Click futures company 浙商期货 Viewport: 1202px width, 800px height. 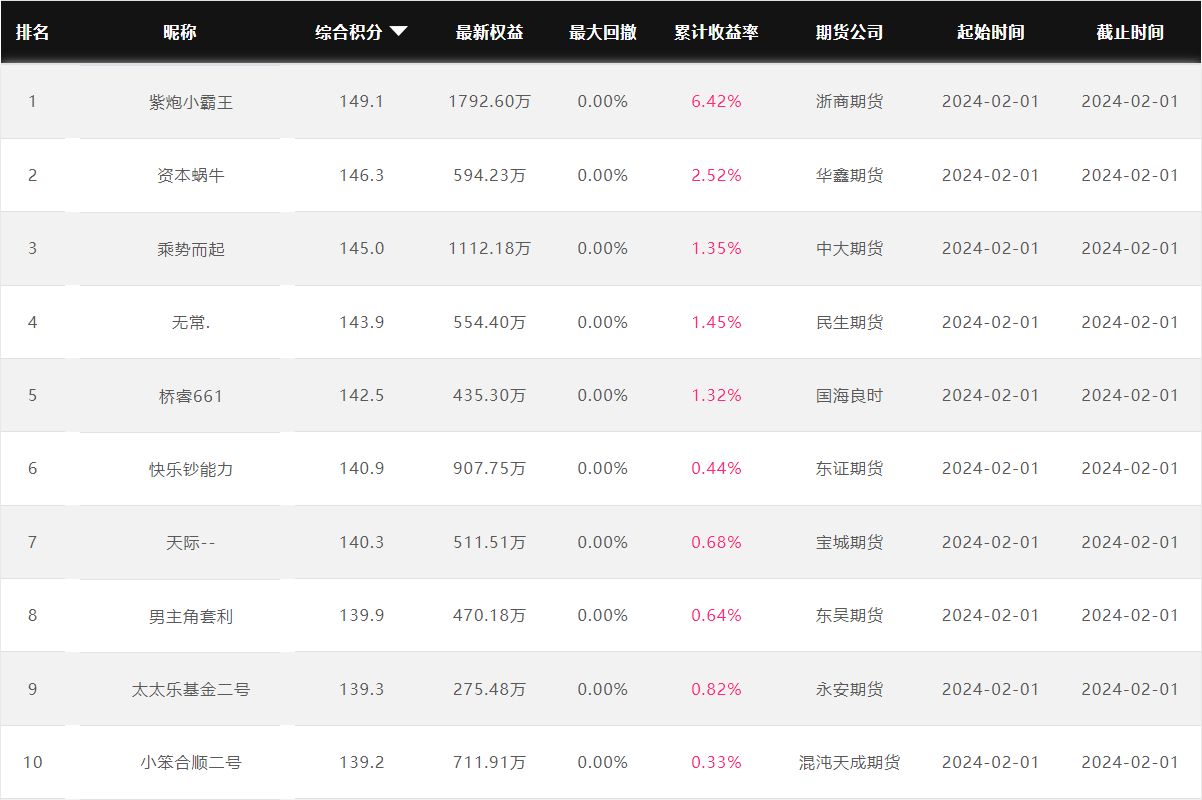[850, 102]
